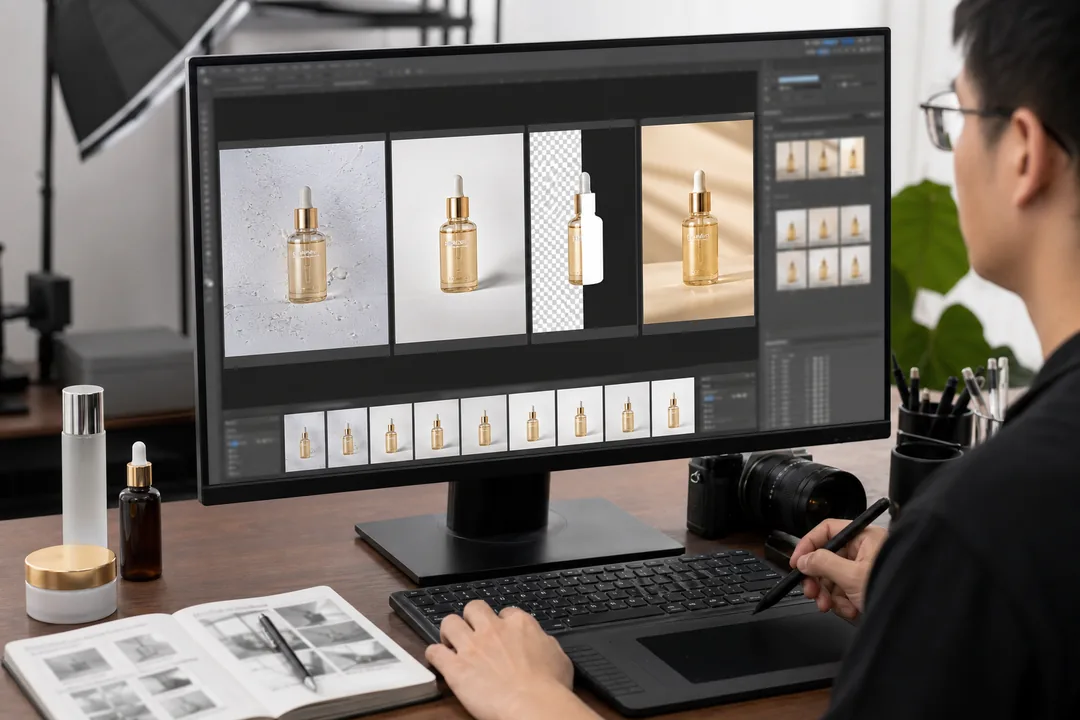The width and height of the screenshot is (1080, 720).
Task: Choose the left preset in right panel's three-thumbnail row
Action: point(791,161)
